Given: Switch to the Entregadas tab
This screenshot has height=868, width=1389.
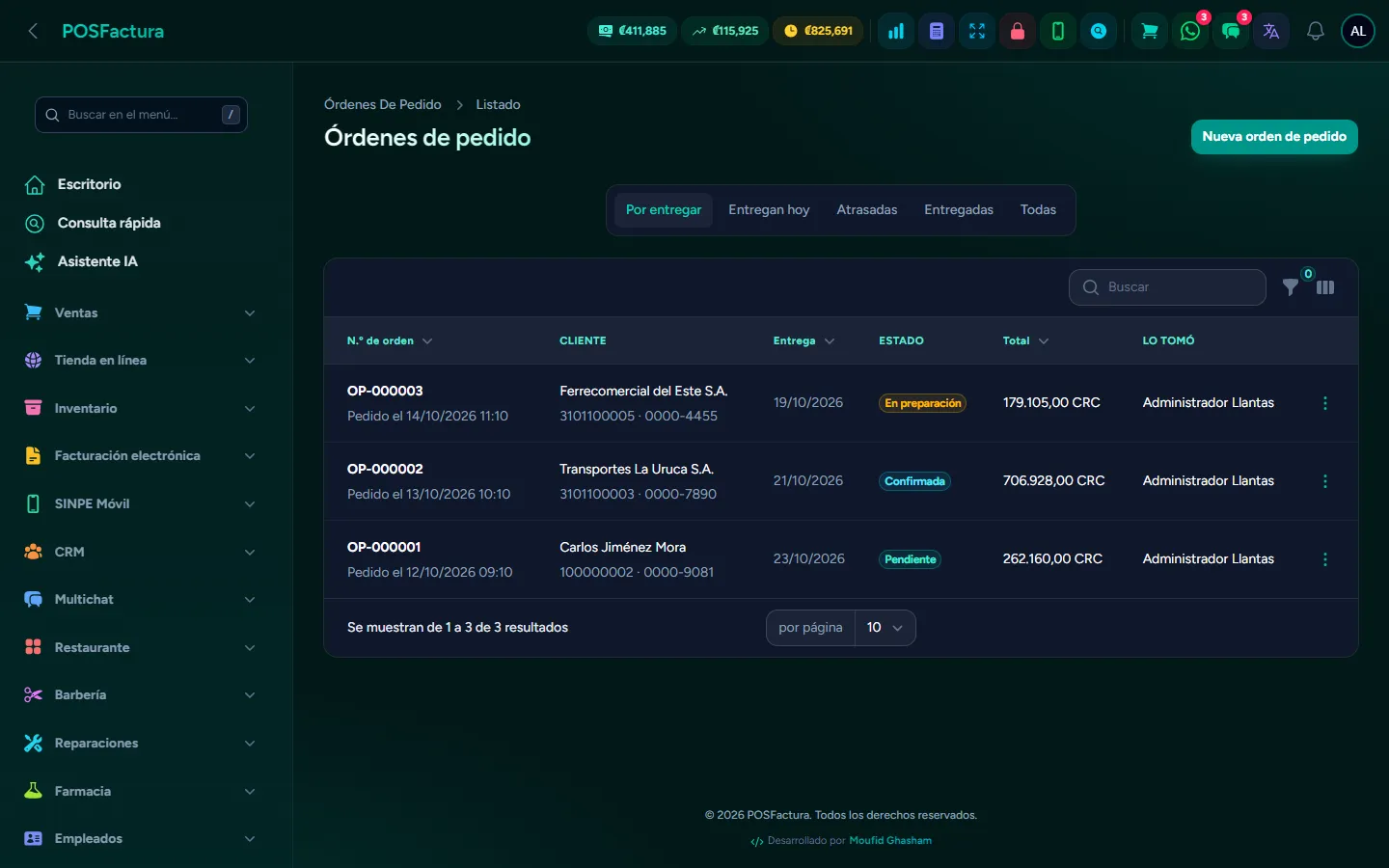Looking at the screenshot, I should [x=959, y=210].
